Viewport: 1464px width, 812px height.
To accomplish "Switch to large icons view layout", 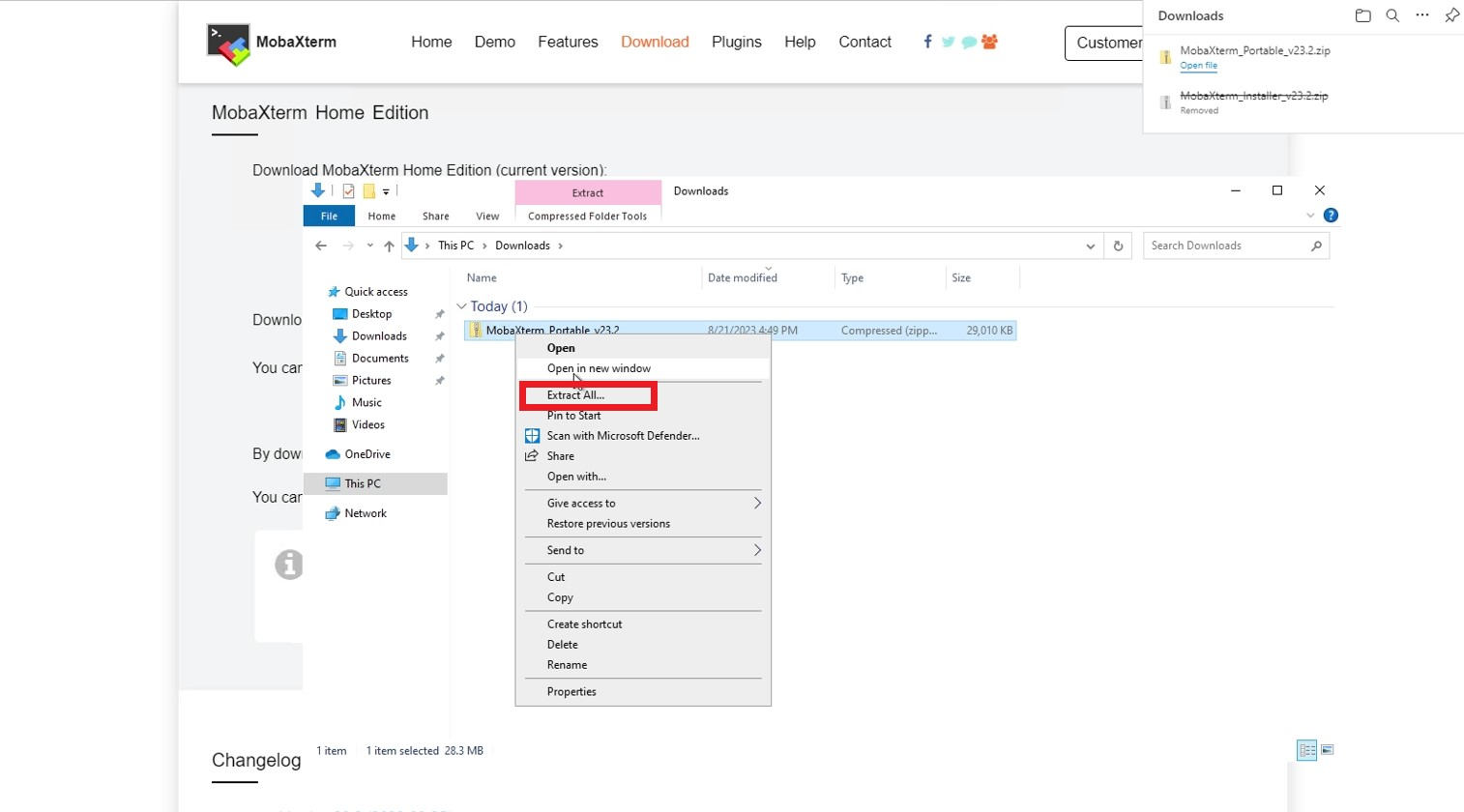I will coord(1328,750).
